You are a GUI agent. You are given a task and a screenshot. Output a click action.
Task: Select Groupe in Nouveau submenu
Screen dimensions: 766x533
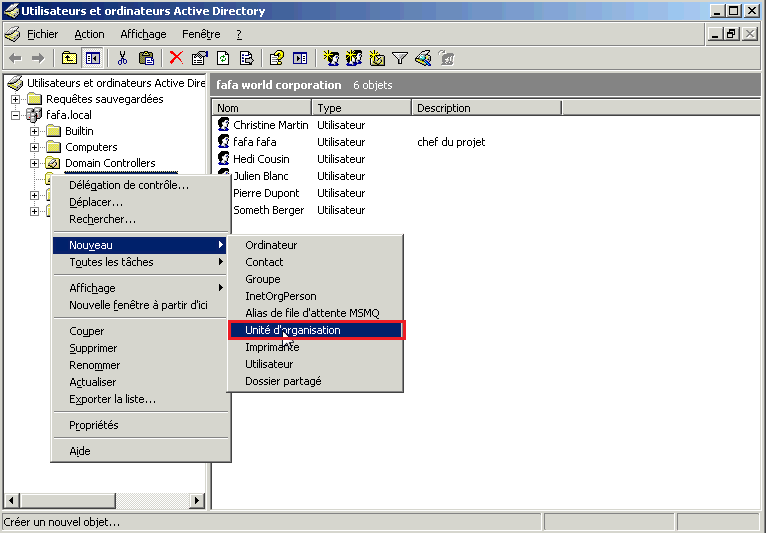[x=316, y=279]
